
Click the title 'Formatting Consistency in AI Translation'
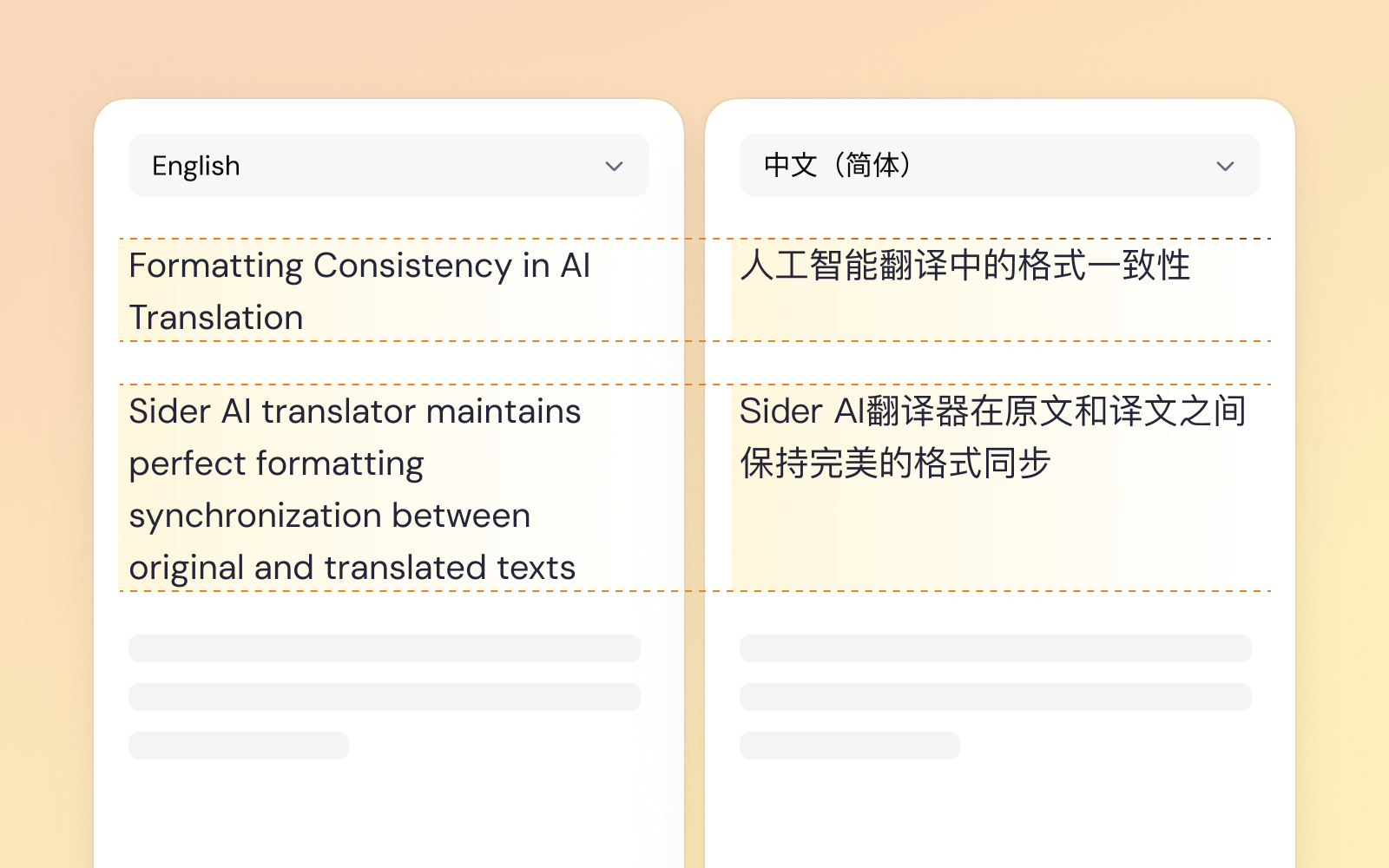point(359,291)
